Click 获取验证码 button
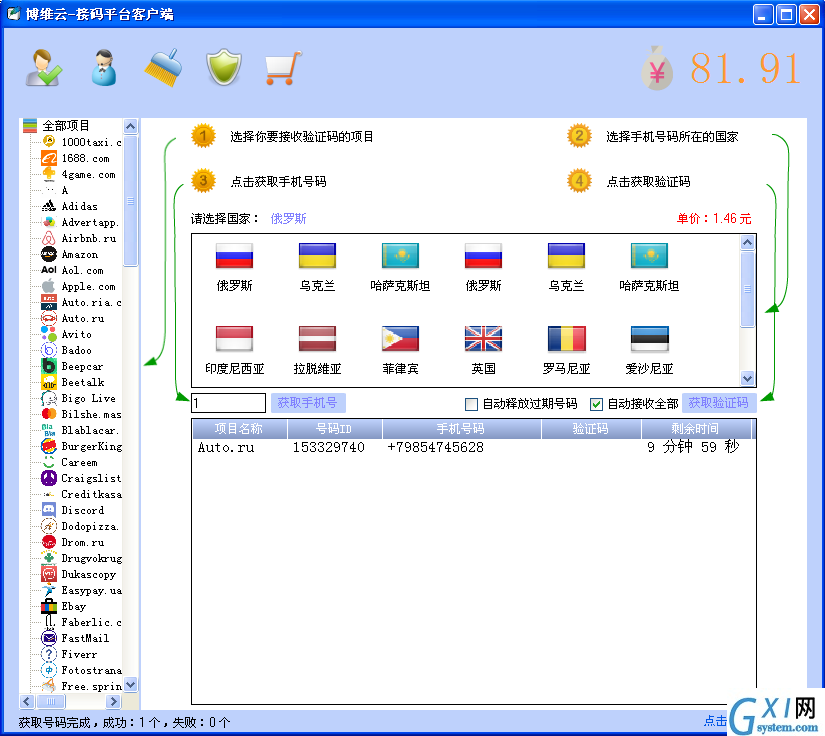The image size is (825, 736). (x=719, y=403)
